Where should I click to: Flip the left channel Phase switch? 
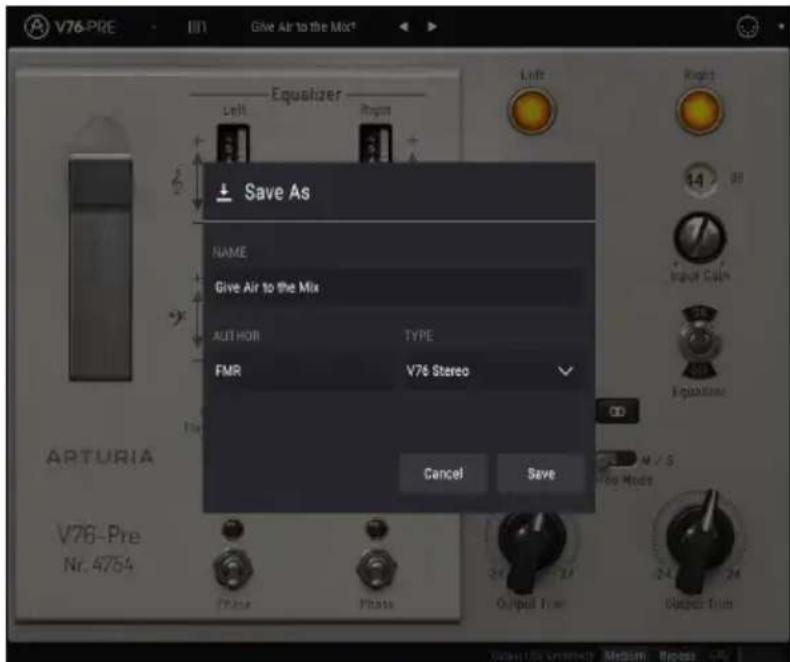(x=232, y=569)
